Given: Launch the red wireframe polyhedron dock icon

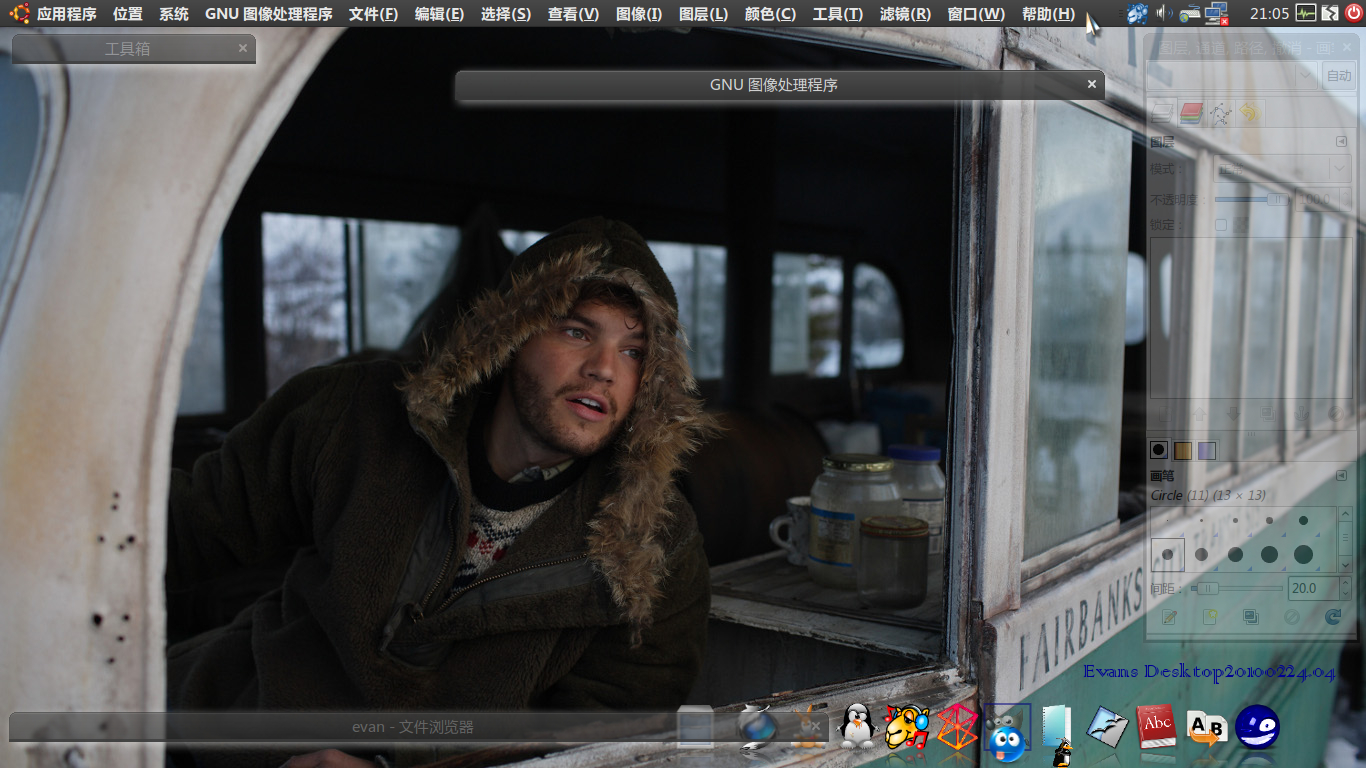Looking at the screenshot, I should point(956,727).
